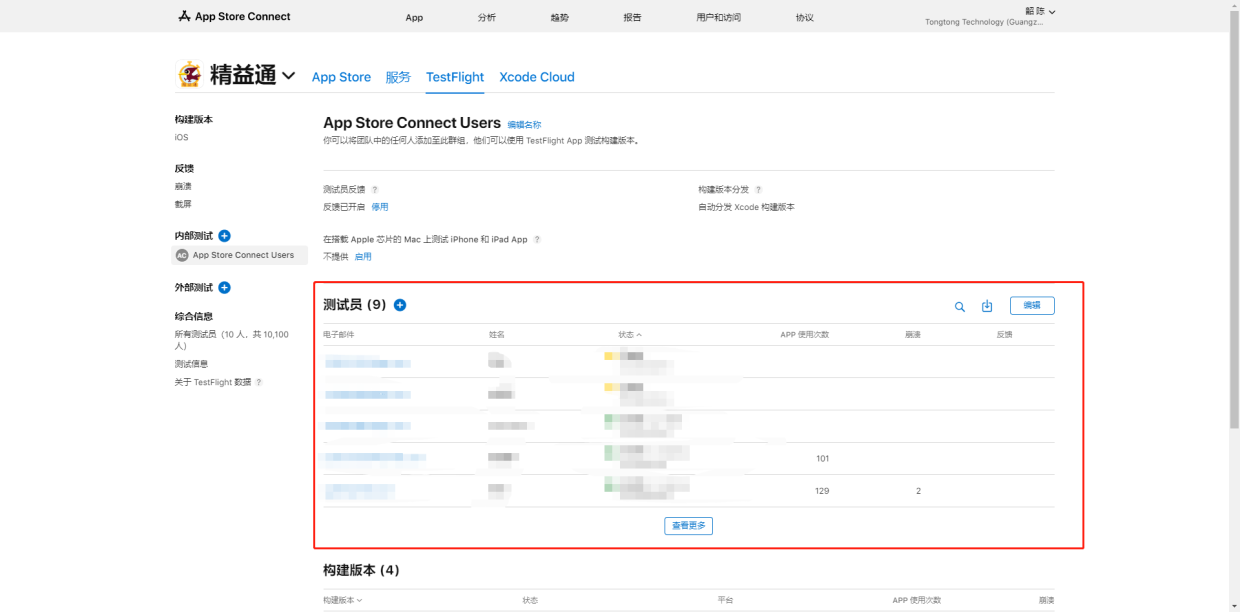Open 截屏 feedback in the sidebar

[x=183, y=204]
